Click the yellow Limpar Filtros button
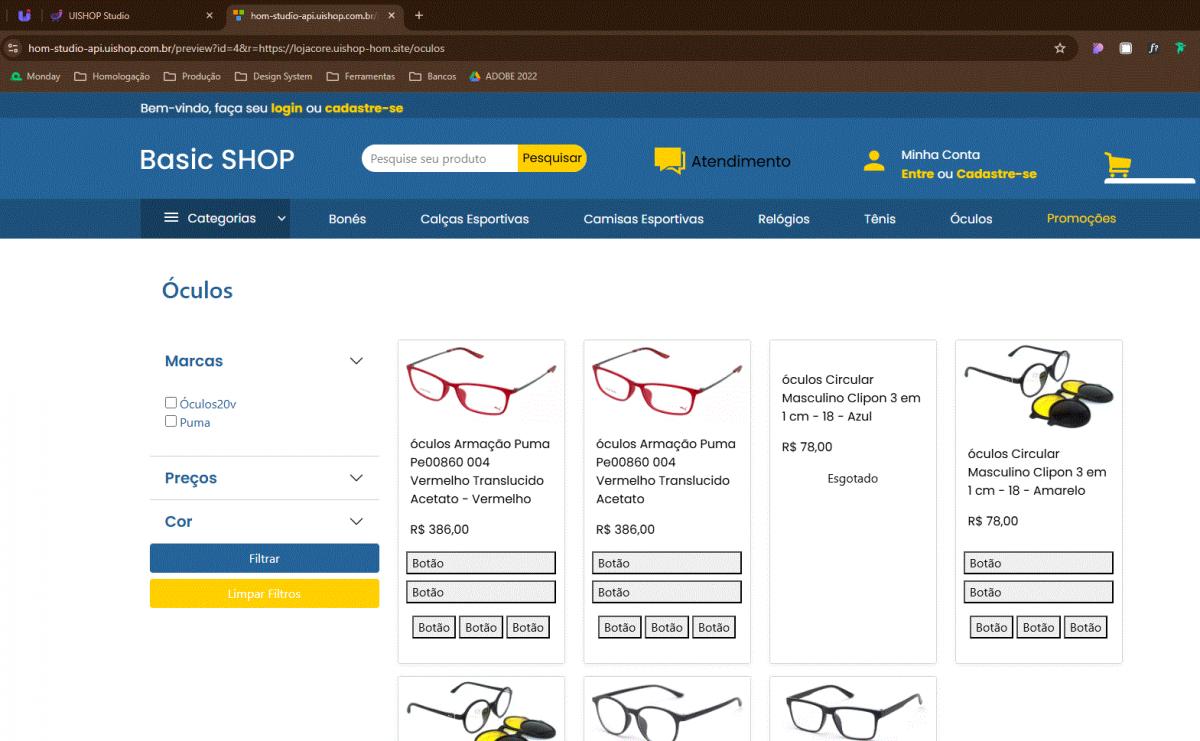 tap(264, 593)
